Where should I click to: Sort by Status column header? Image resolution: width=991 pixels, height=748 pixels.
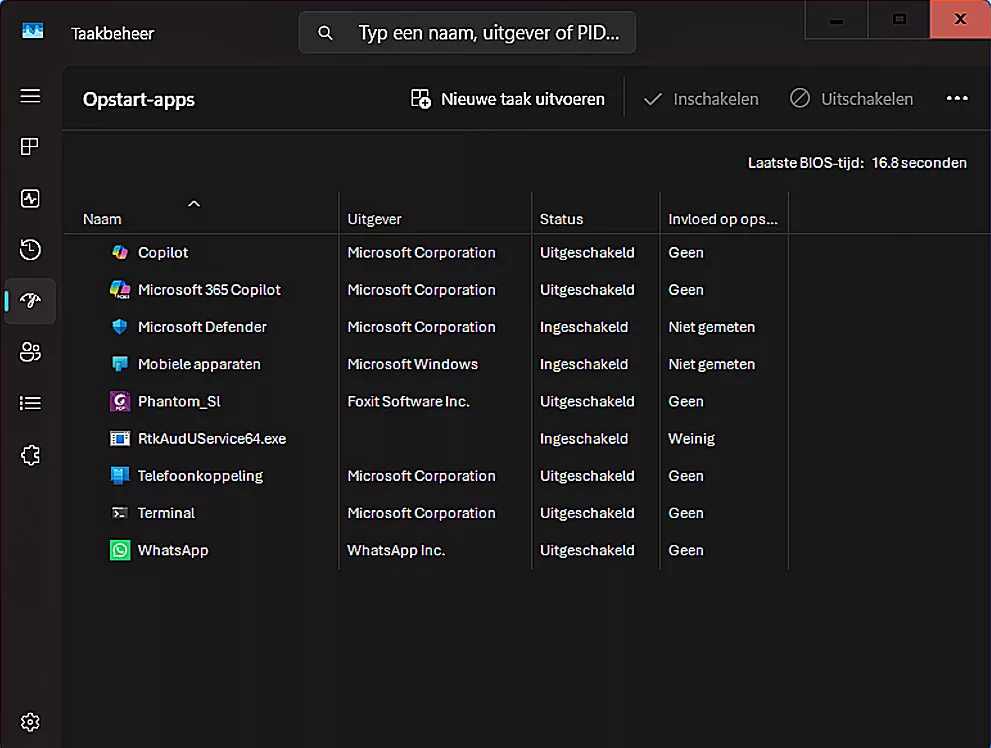pyautogui.click(x=561, y=219)
